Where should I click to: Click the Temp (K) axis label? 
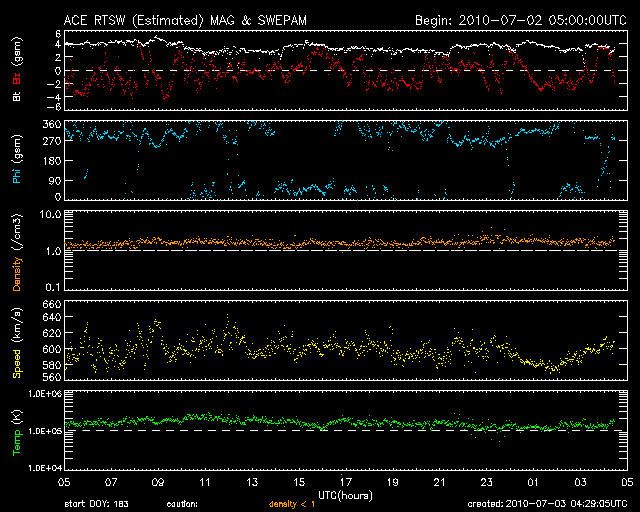pyautogui.click(x=15, y=431)
